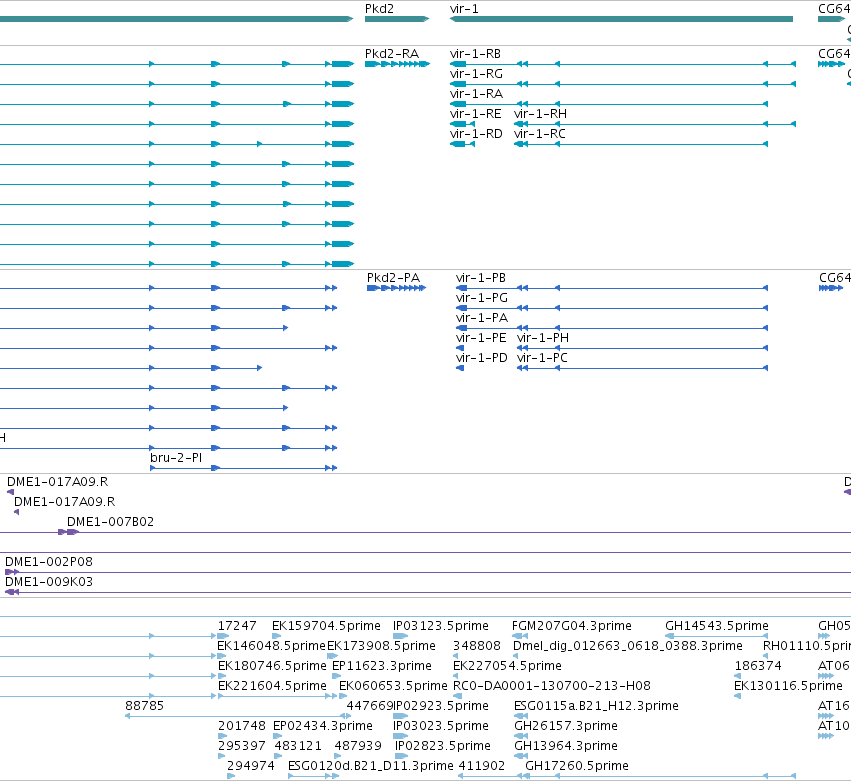Click the EK130116.5prime EST label

pyautogui.click(x=788, y=686)
